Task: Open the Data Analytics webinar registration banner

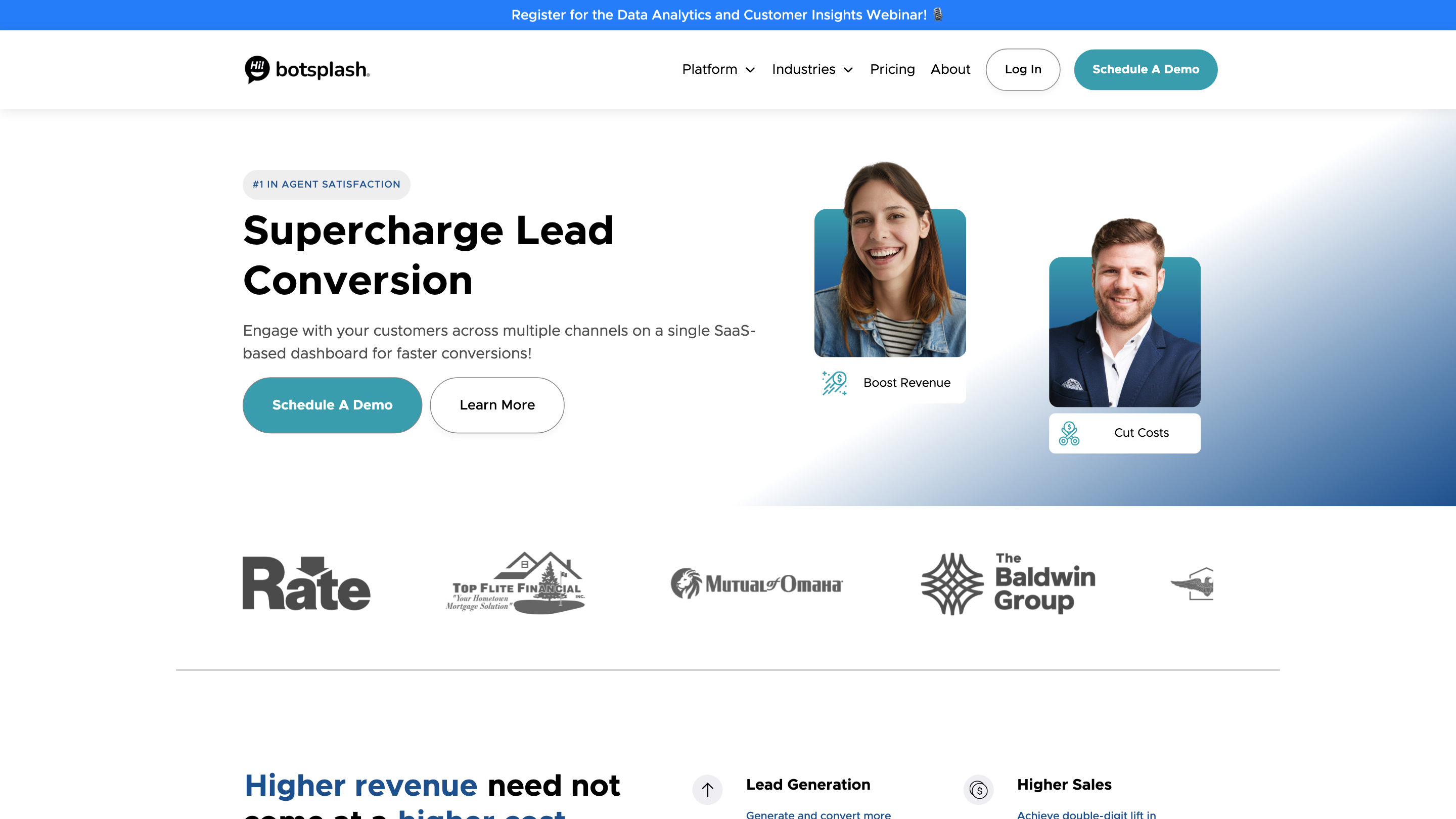Action: (x=728, y=15)
